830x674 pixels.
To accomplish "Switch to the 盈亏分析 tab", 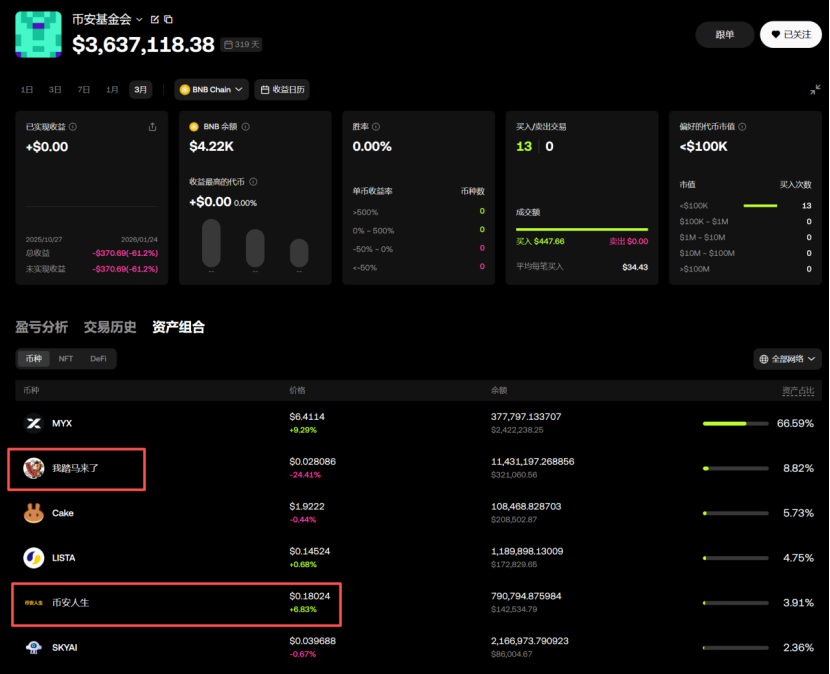I will pos(41,327).
